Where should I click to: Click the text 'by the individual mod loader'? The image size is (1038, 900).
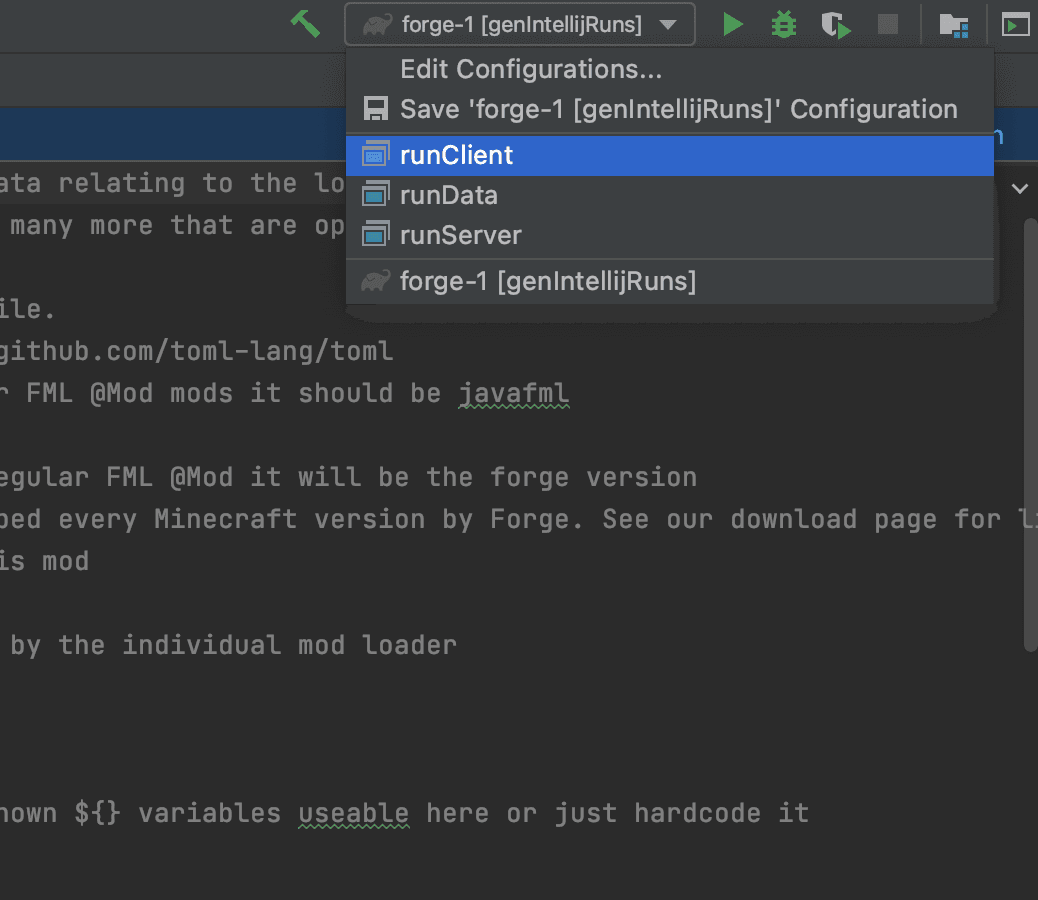[x=234, y=645]
